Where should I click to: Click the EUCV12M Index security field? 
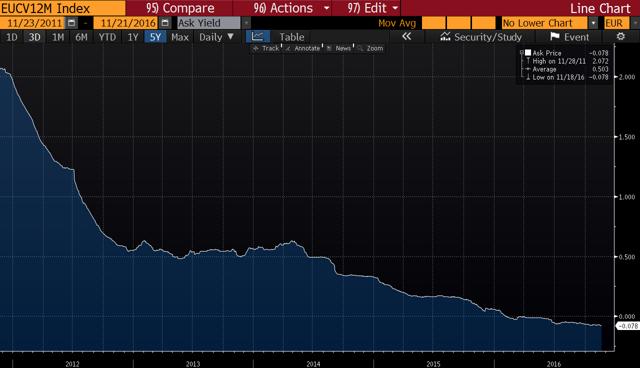(x=63, y=8)
